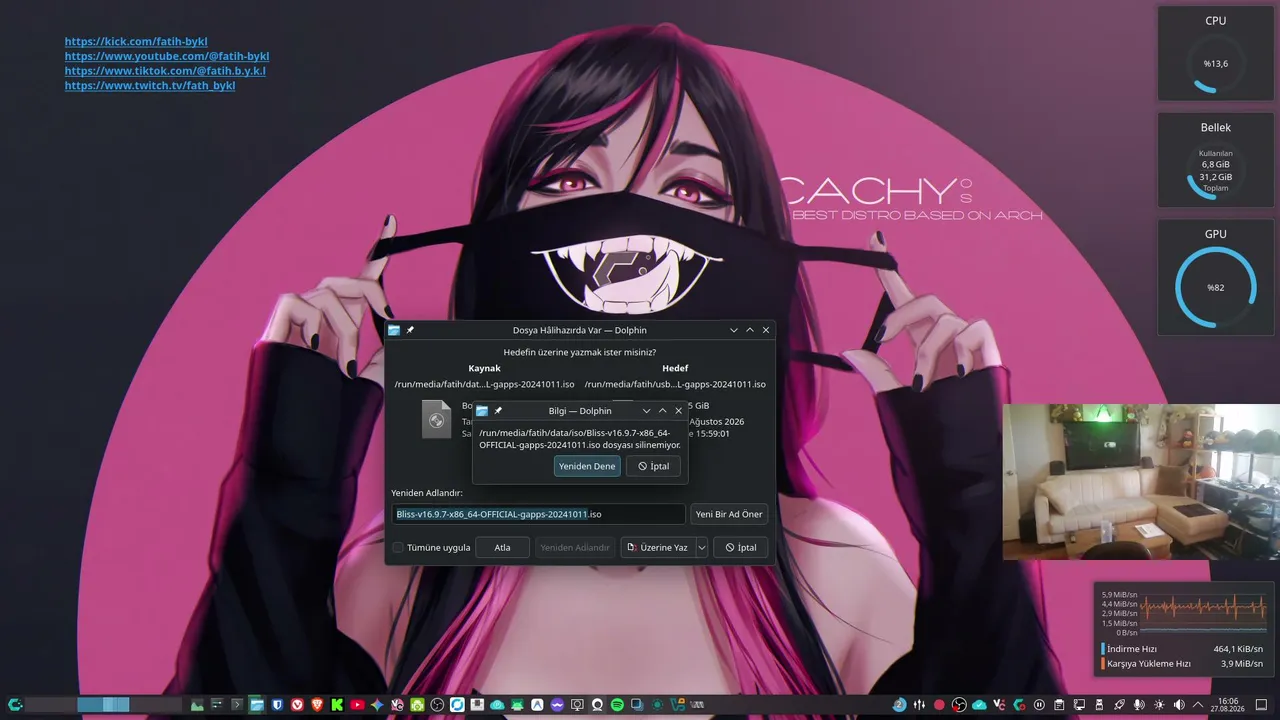This screenshot has height=720, width=1280.
Task: Open the Dolphin file manager taskbar icon
Action: click(x=257, y=705)
